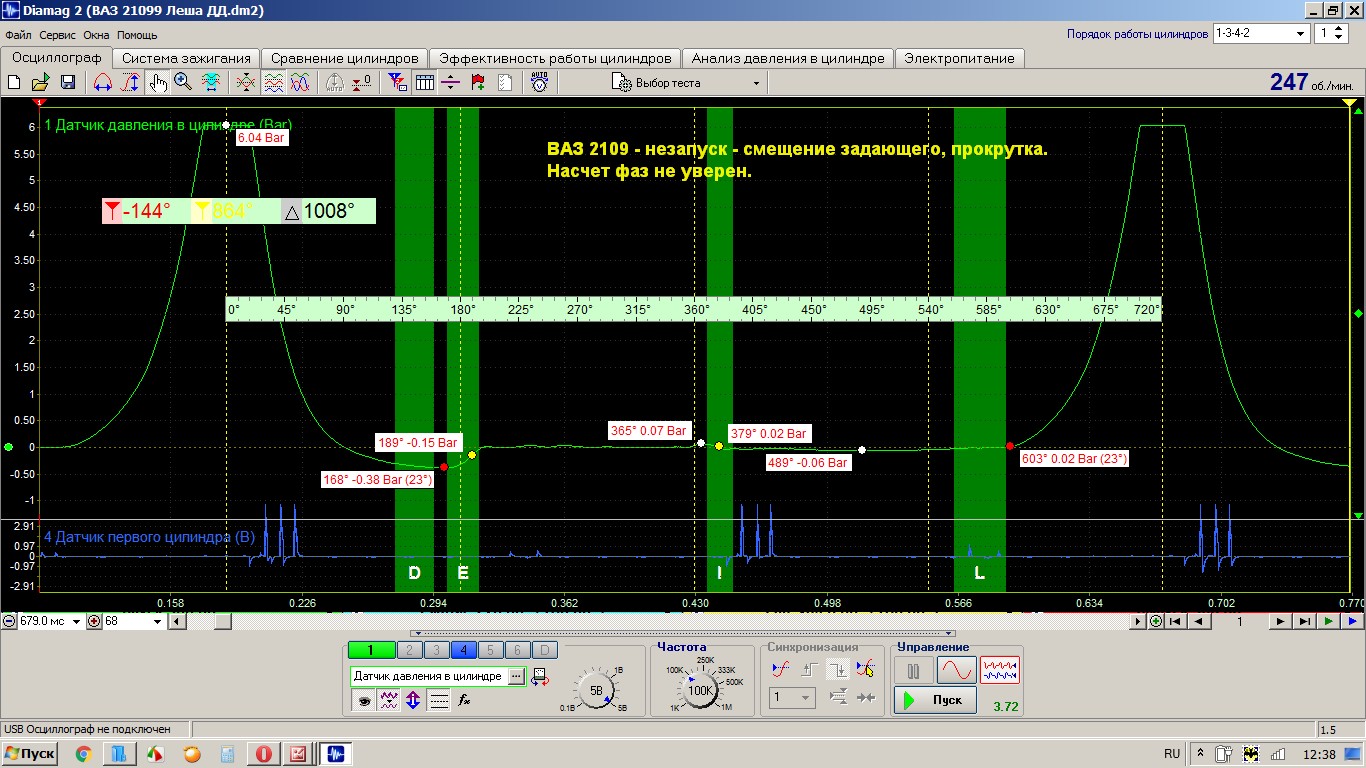Open the Окна menu

(x=96, y=34)
